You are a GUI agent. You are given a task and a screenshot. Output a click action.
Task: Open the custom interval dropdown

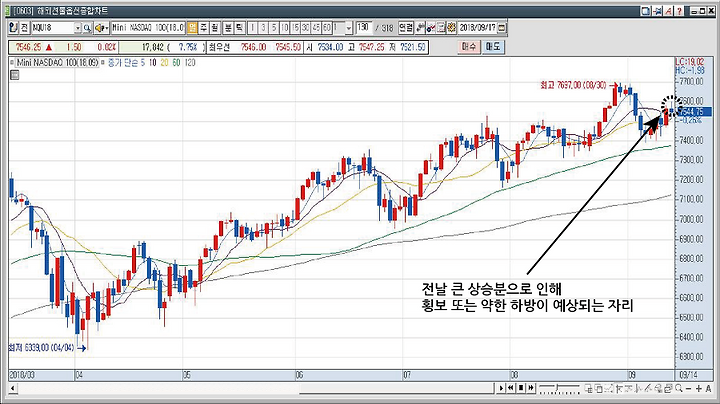(349, 28)
